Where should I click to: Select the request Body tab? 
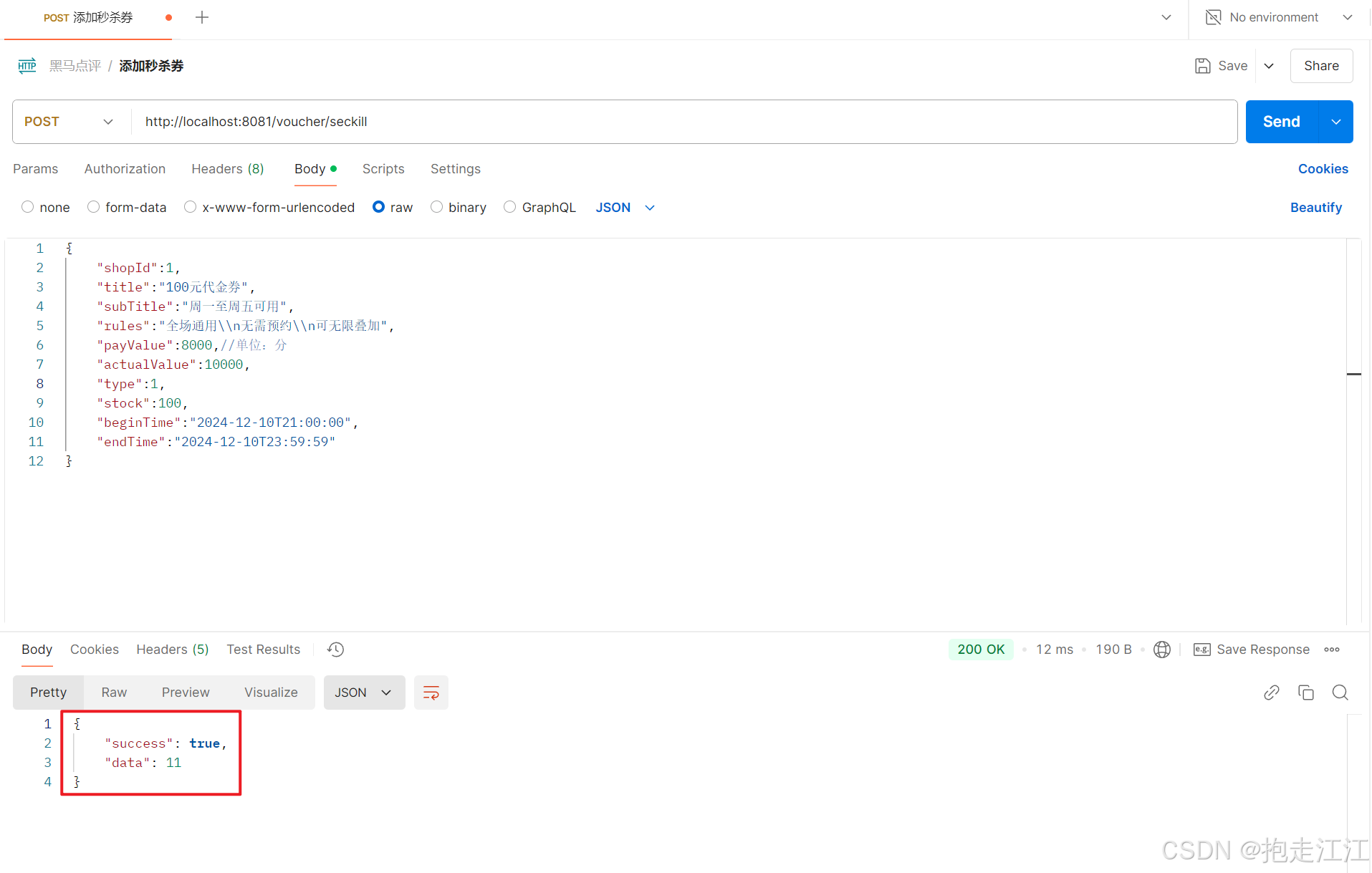(x=315, y=169)
